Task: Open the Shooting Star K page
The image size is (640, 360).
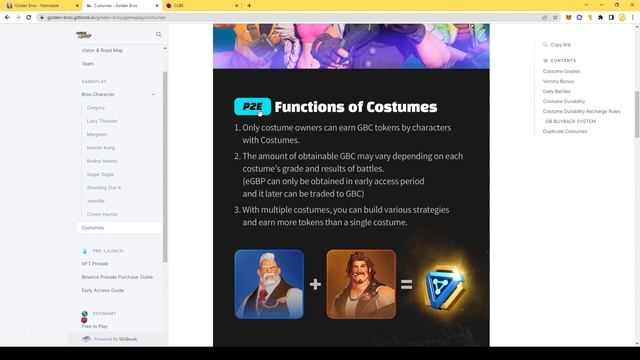Action: tap(104, 188)
